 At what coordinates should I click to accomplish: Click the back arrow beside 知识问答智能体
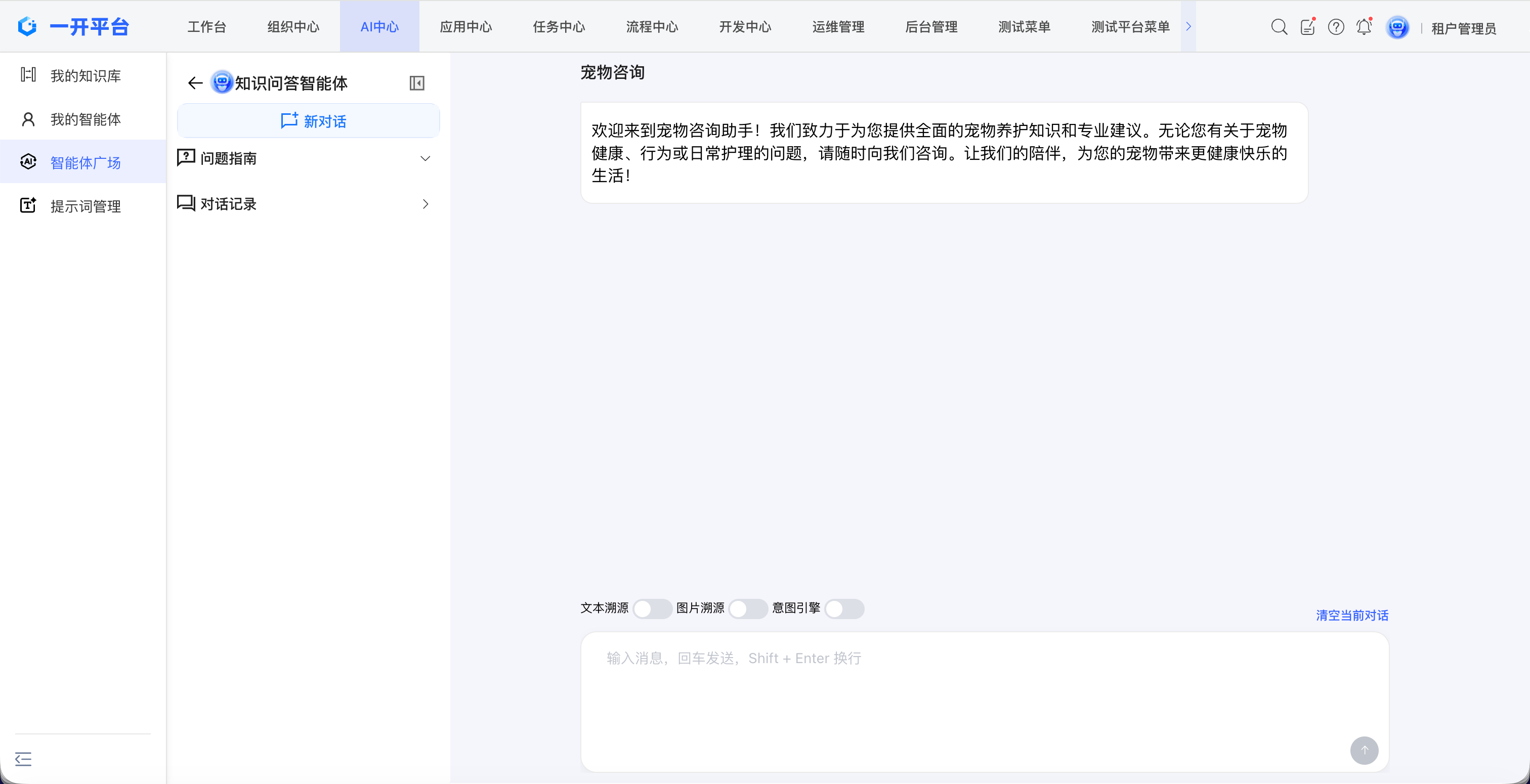coord(195,83)
